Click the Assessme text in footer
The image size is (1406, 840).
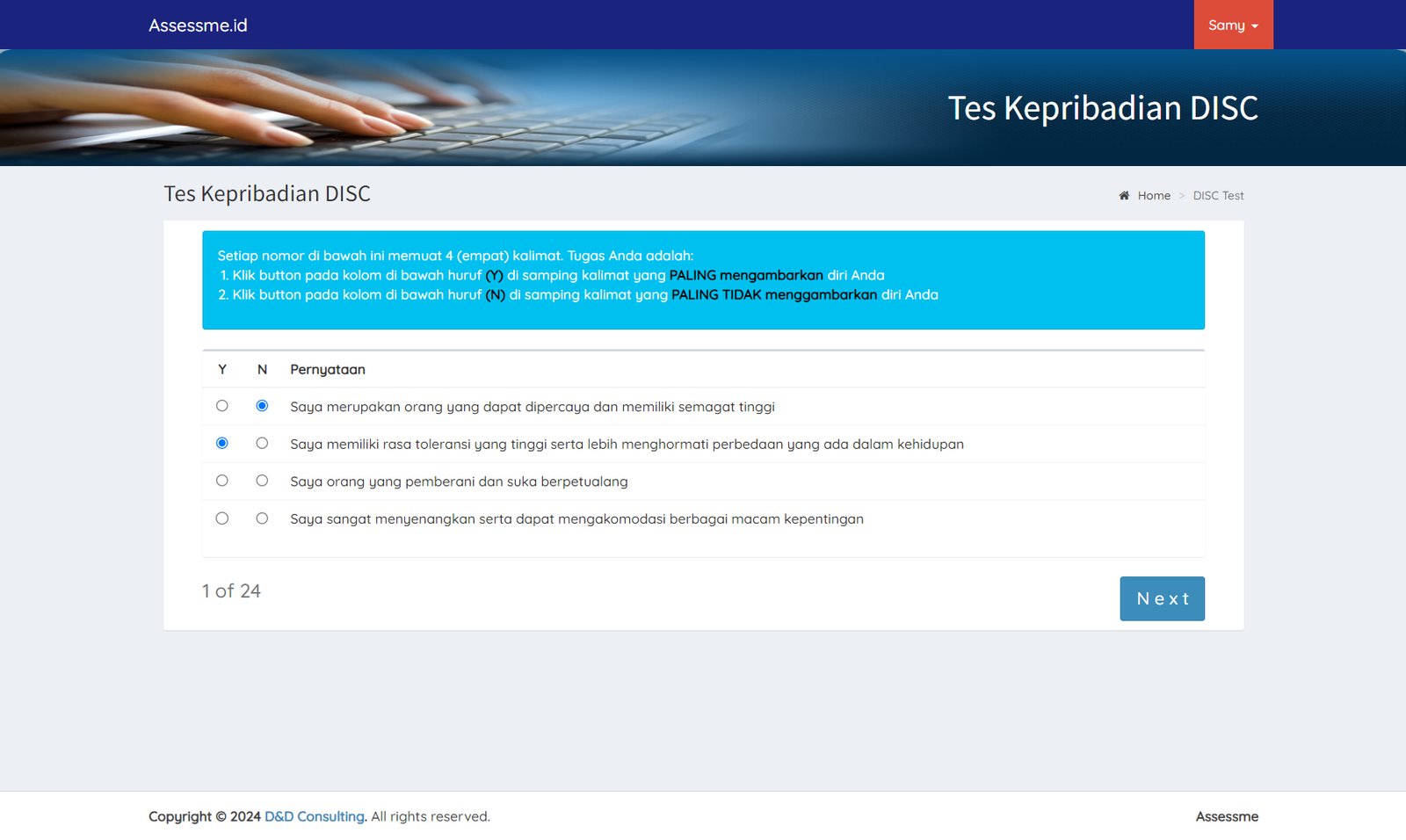[1227, 816]
